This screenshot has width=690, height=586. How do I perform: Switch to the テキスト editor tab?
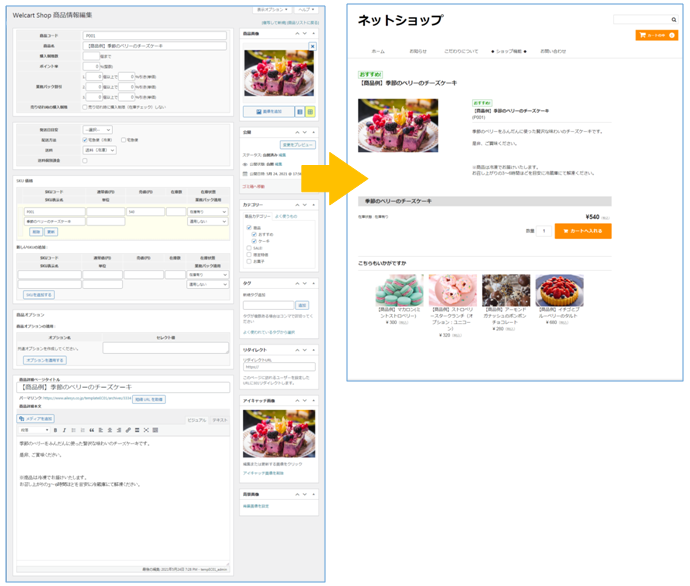click(219, 419)
